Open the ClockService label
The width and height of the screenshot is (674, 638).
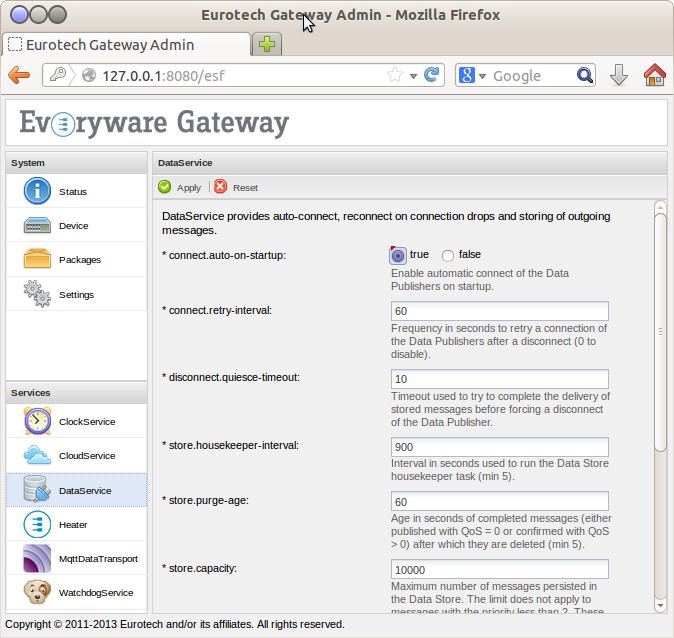tap(87, 421)
